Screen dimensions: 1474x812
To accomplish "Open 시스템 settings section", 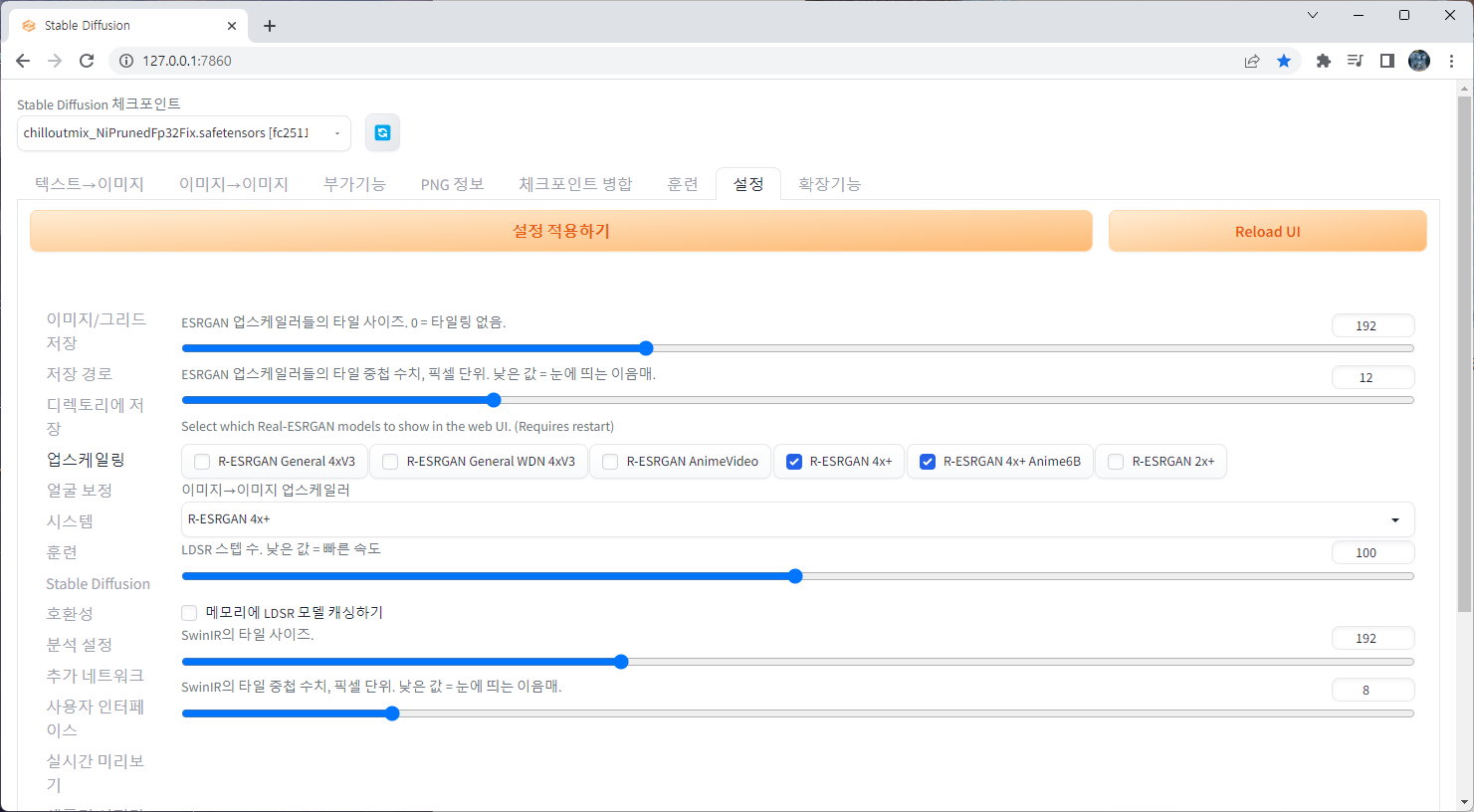I will 70,521.
